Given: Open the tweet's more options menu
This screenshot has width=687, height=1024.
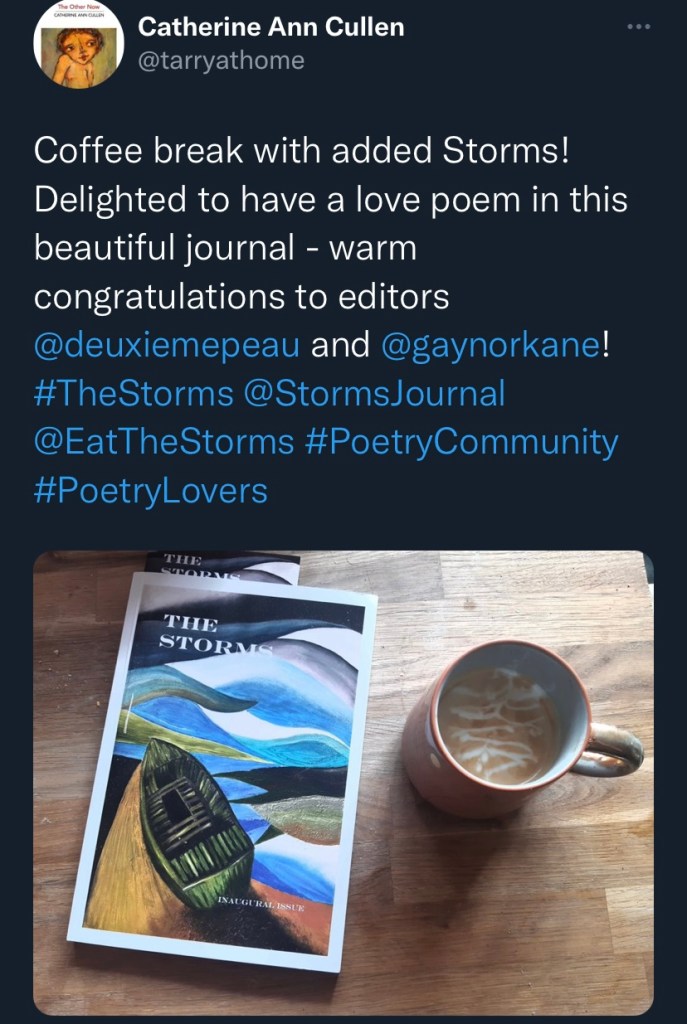Looking at the screenshot, I should pos(638,27).
